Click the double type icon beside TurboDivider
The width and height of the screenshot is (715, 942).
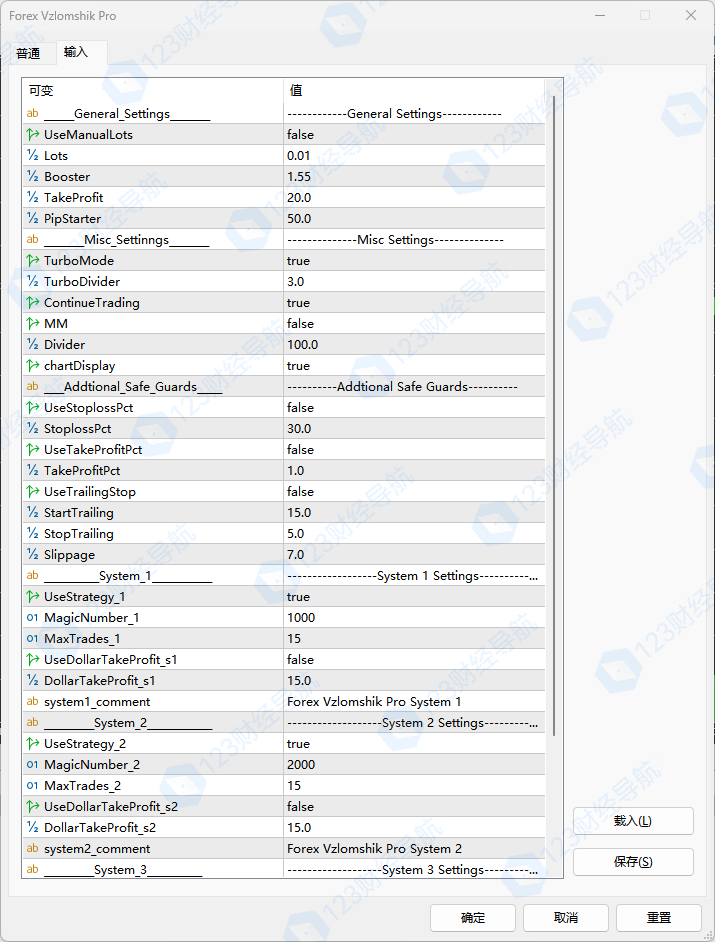coord(32,282)
